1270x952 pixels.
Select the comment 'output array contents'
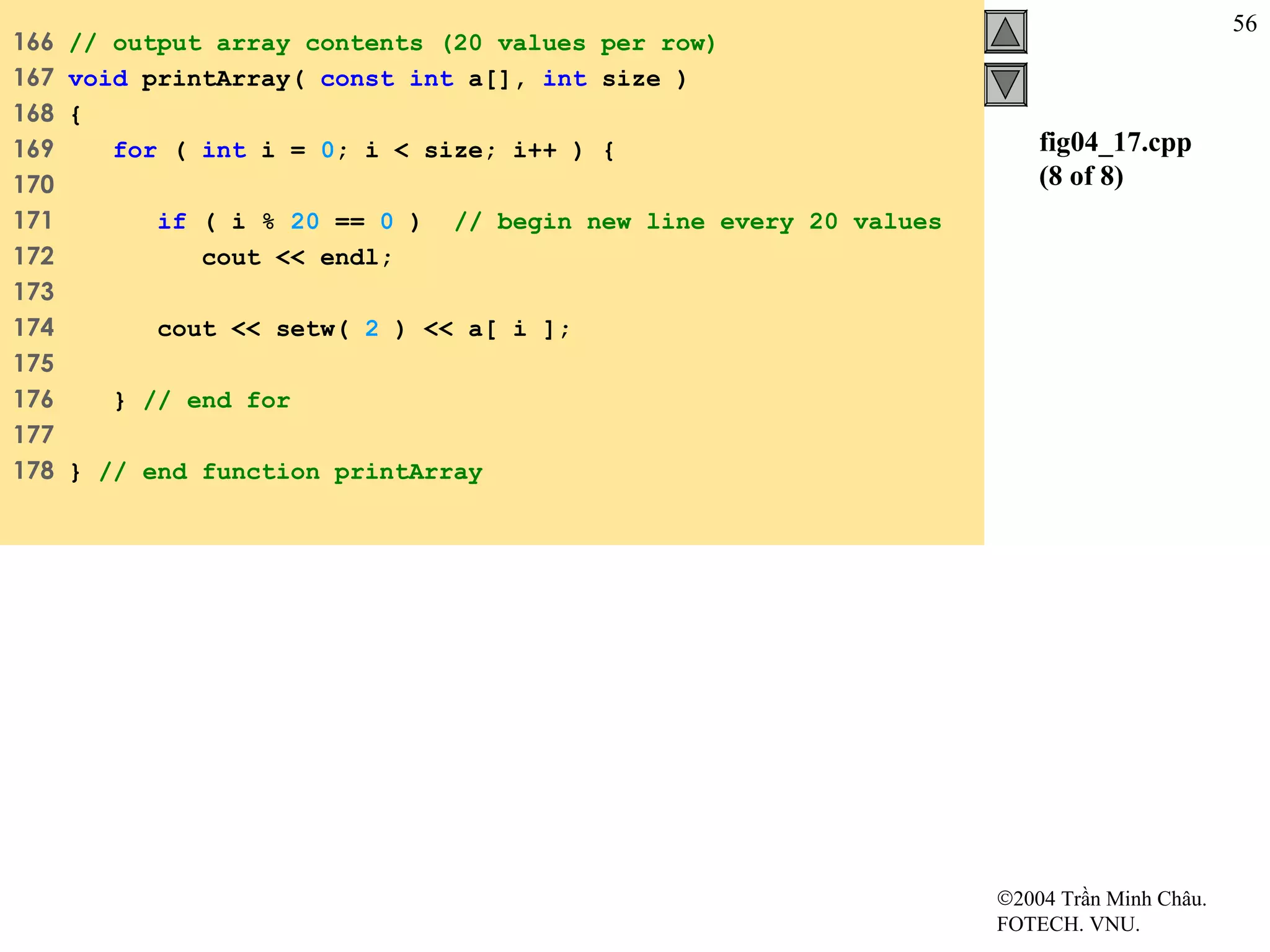coord(268,44)
